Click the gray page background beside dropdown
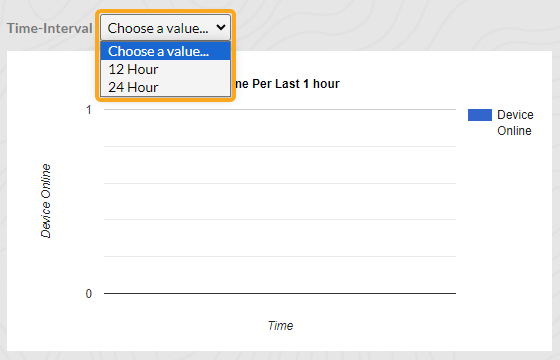Image resolution: width=560 pixels, height=360 pixels. tap(393, 25)
